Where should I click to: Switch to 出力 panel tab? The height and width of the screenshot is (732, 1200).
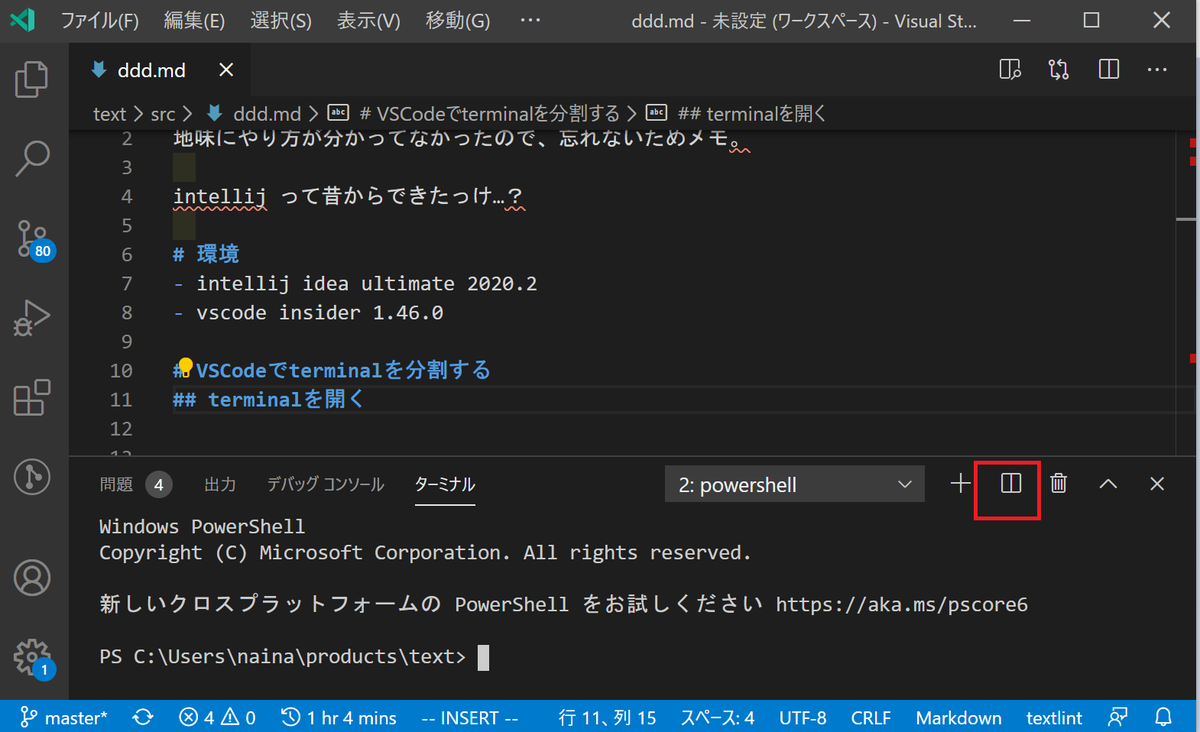click(220, 484)
